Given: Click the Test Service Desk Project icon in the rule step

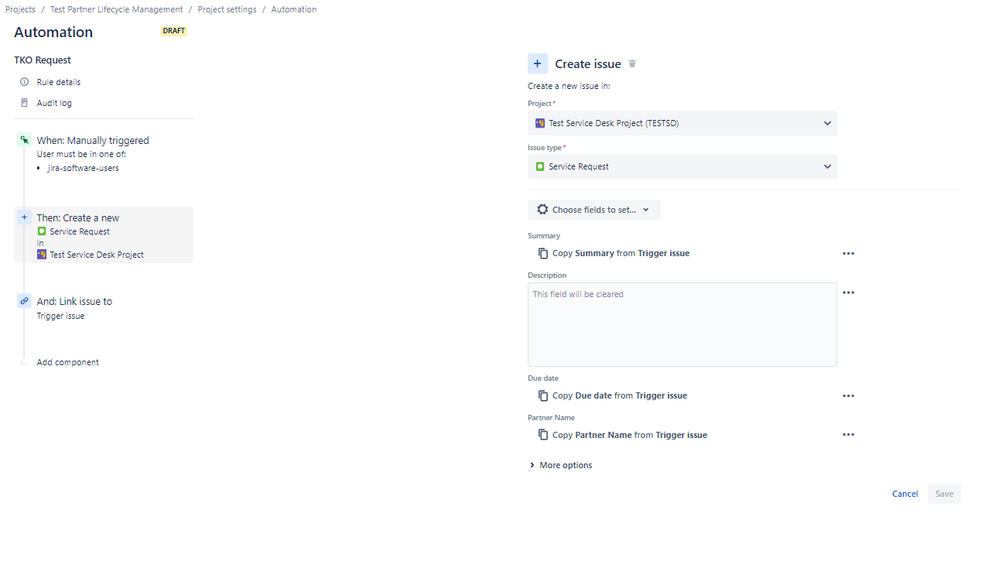Looking at the screenshot, I should [41, 254].
